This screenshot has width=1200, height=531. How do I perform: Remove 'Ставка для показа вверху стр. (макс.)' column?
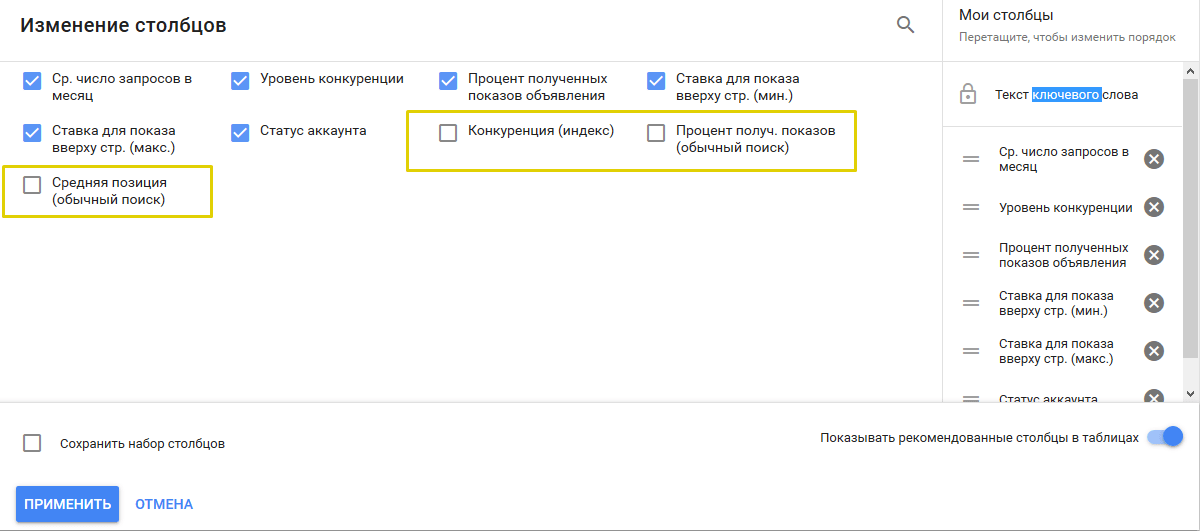coord(1154,351)
